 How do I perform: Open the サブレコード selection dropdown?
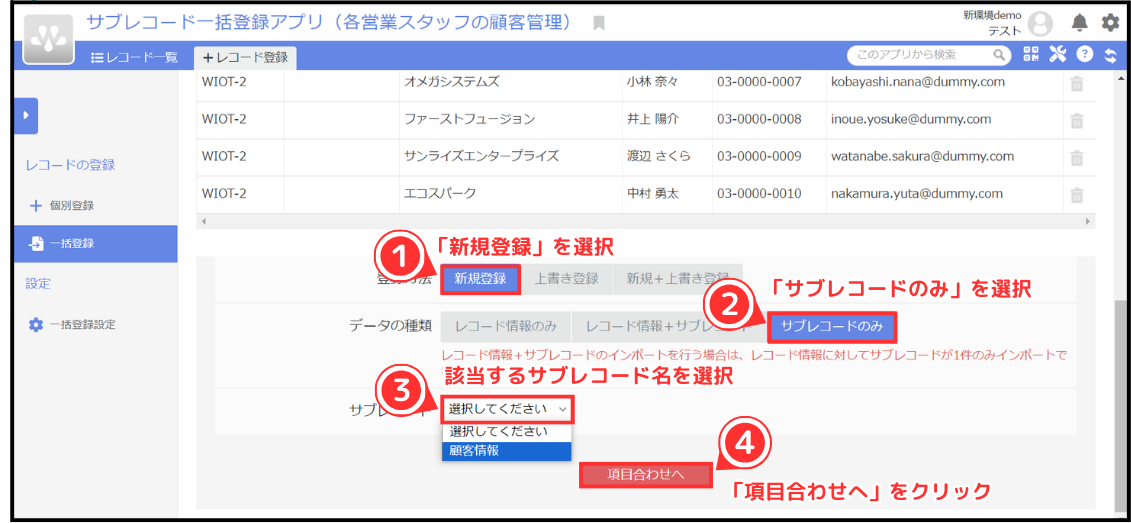508,409
